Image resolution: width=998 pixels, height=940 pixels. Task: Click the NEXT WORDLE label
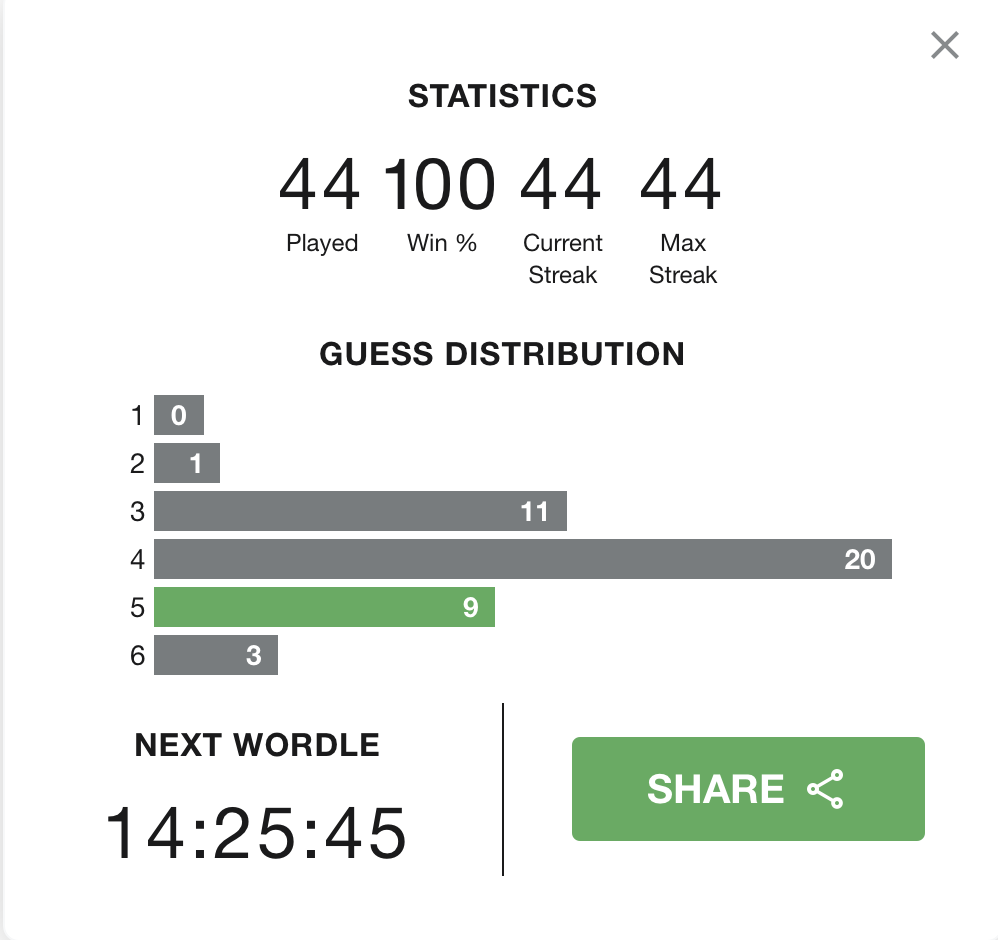click(257, 745)
